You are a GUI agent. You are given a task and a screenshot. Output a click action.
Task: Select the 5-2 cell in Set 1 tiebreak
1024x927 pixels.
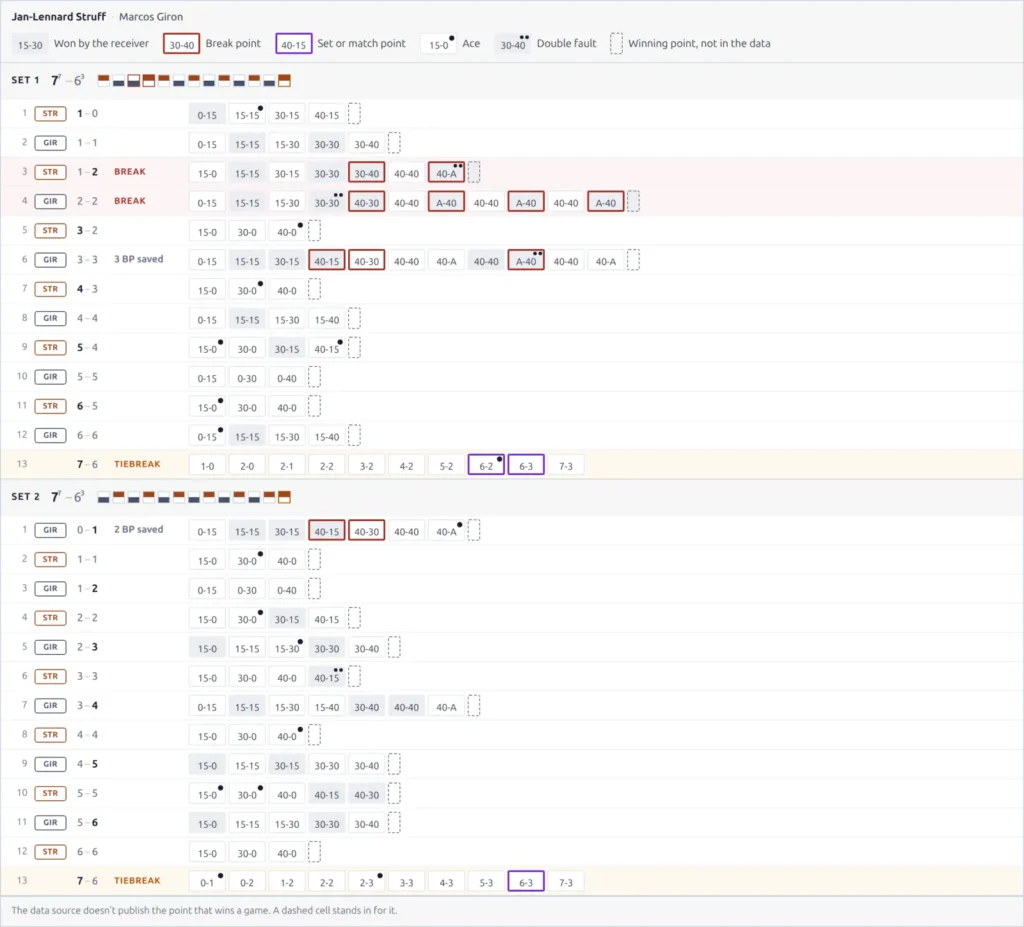(446, 465)
